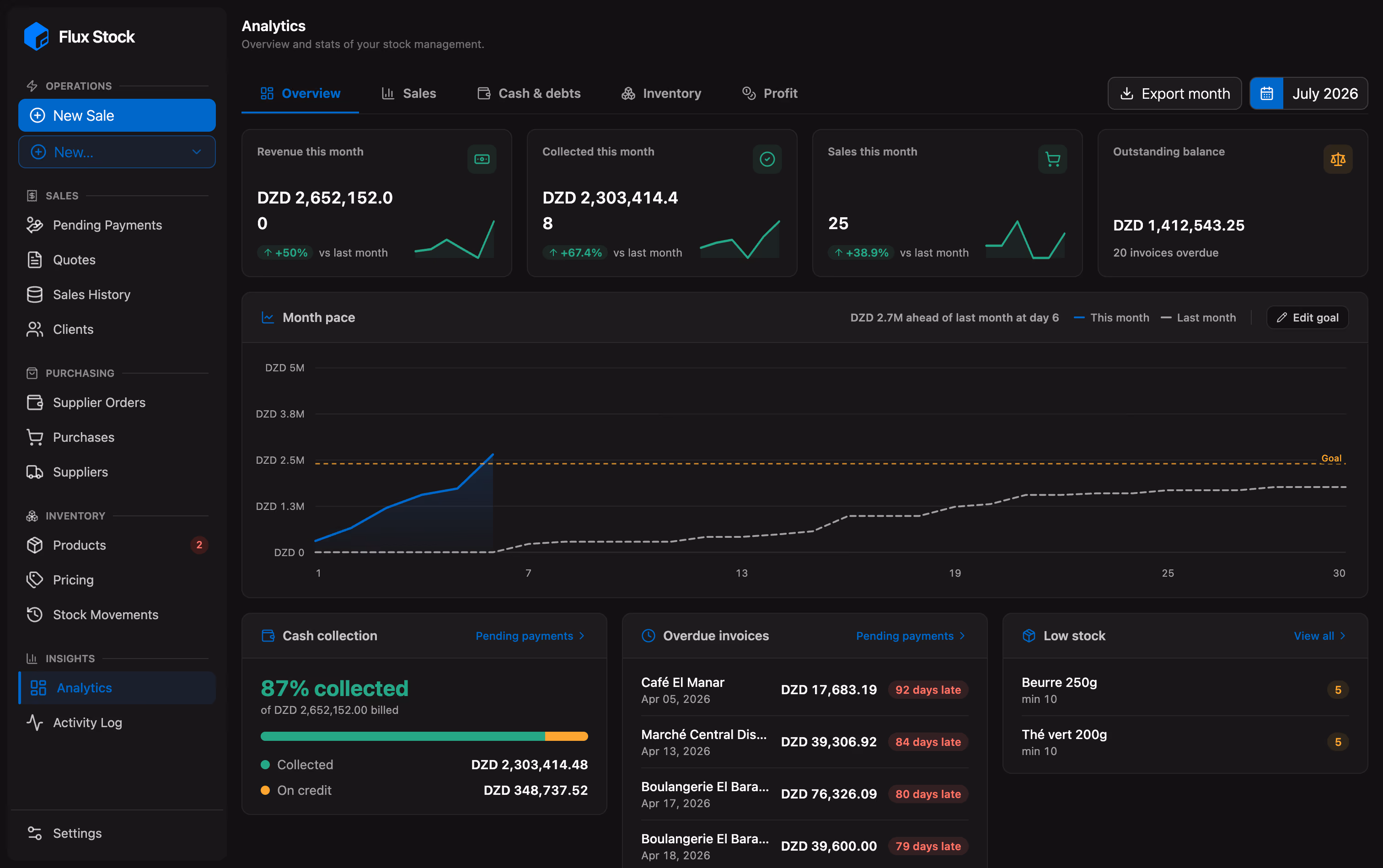
Task: Toggle the This month legend item
Action: [x=1111, y=317]
